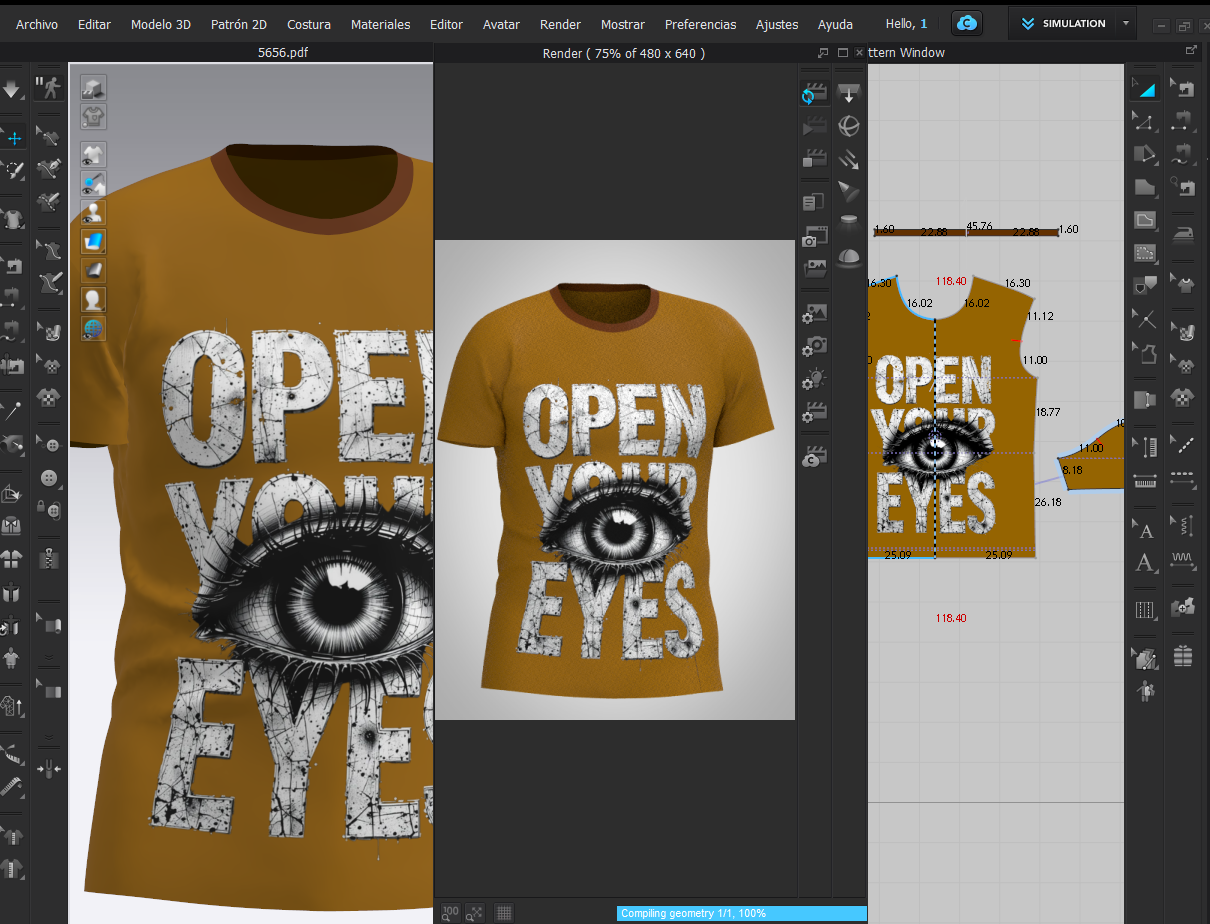Viewport: 1210px width, 924px height.
Task: Expand the SIMULATION mode dropdown arrow
Action: tap(1127, 24)
